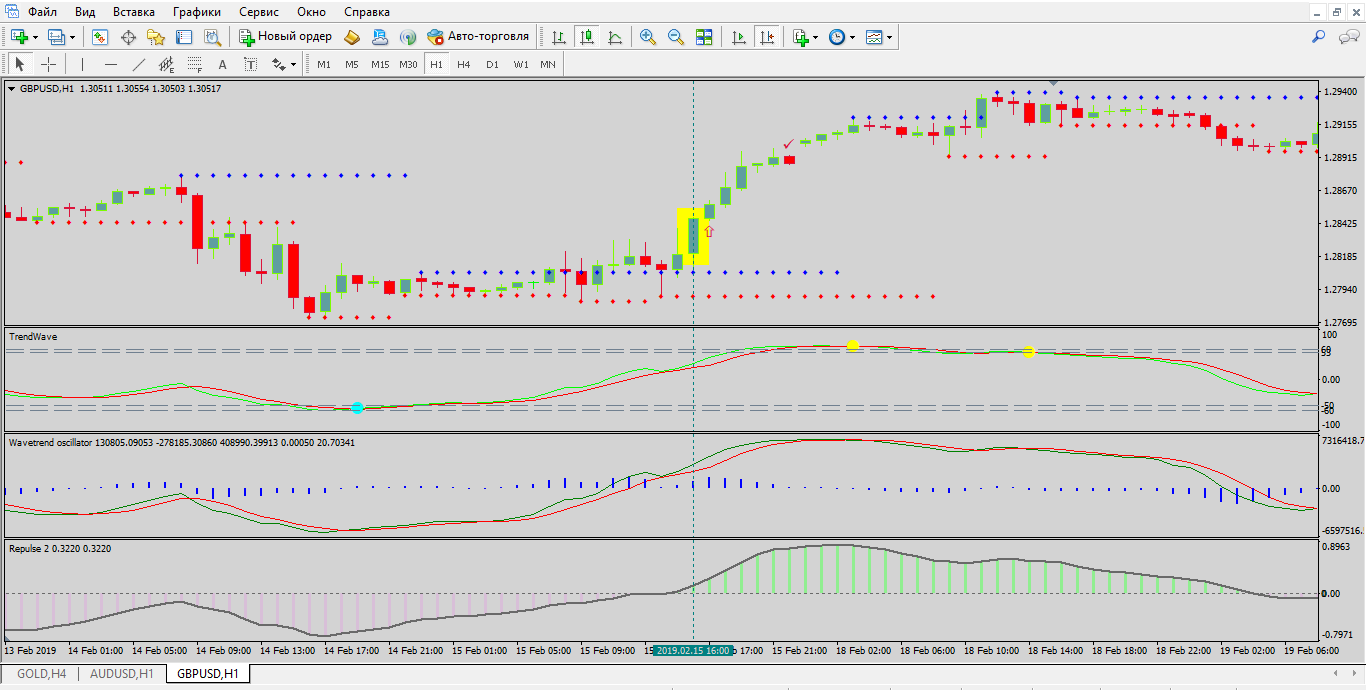1366x690 pixels.
Task: Toggle chart auto scroll to latest bar
Action: tap(739, 37)
